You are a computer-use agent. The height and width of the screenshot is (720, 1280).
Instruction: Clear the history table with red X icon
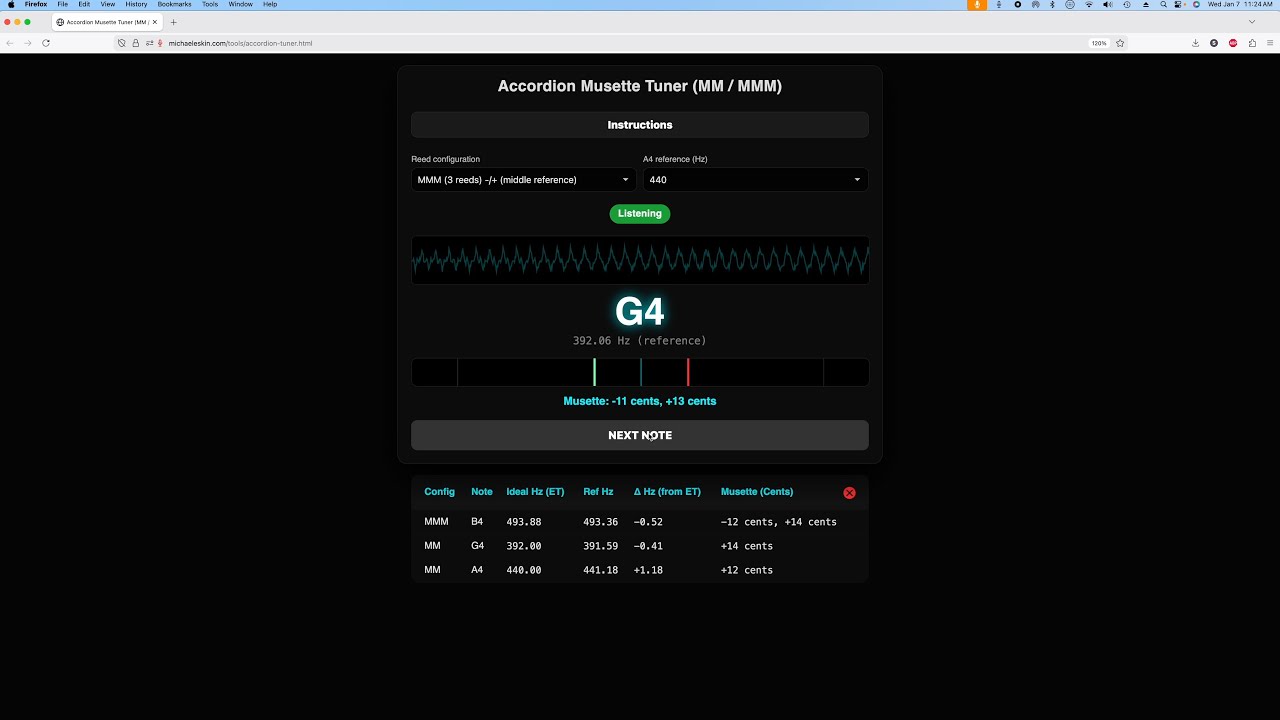coord(849,493)
